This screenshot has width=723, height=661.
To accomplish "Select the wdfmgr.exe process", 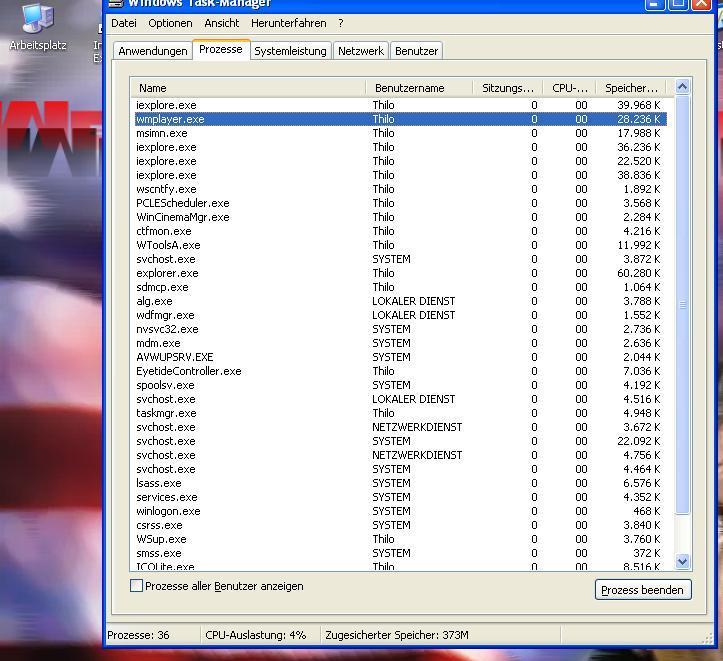I will coord(400,315).
